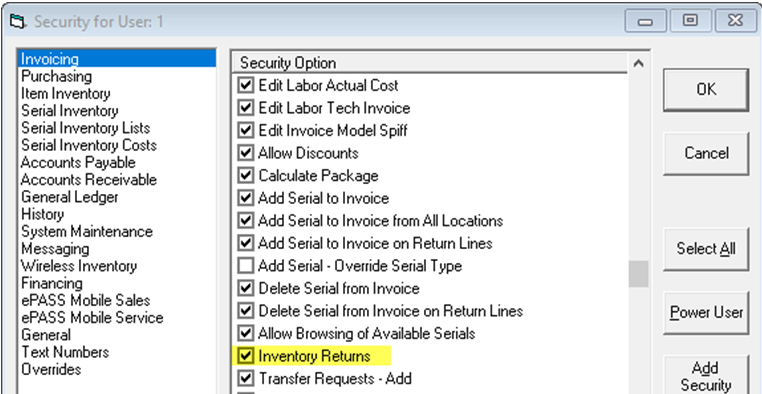
Task: Open the Serial Inventory Costs category
Action: click(x=117, y=145)
